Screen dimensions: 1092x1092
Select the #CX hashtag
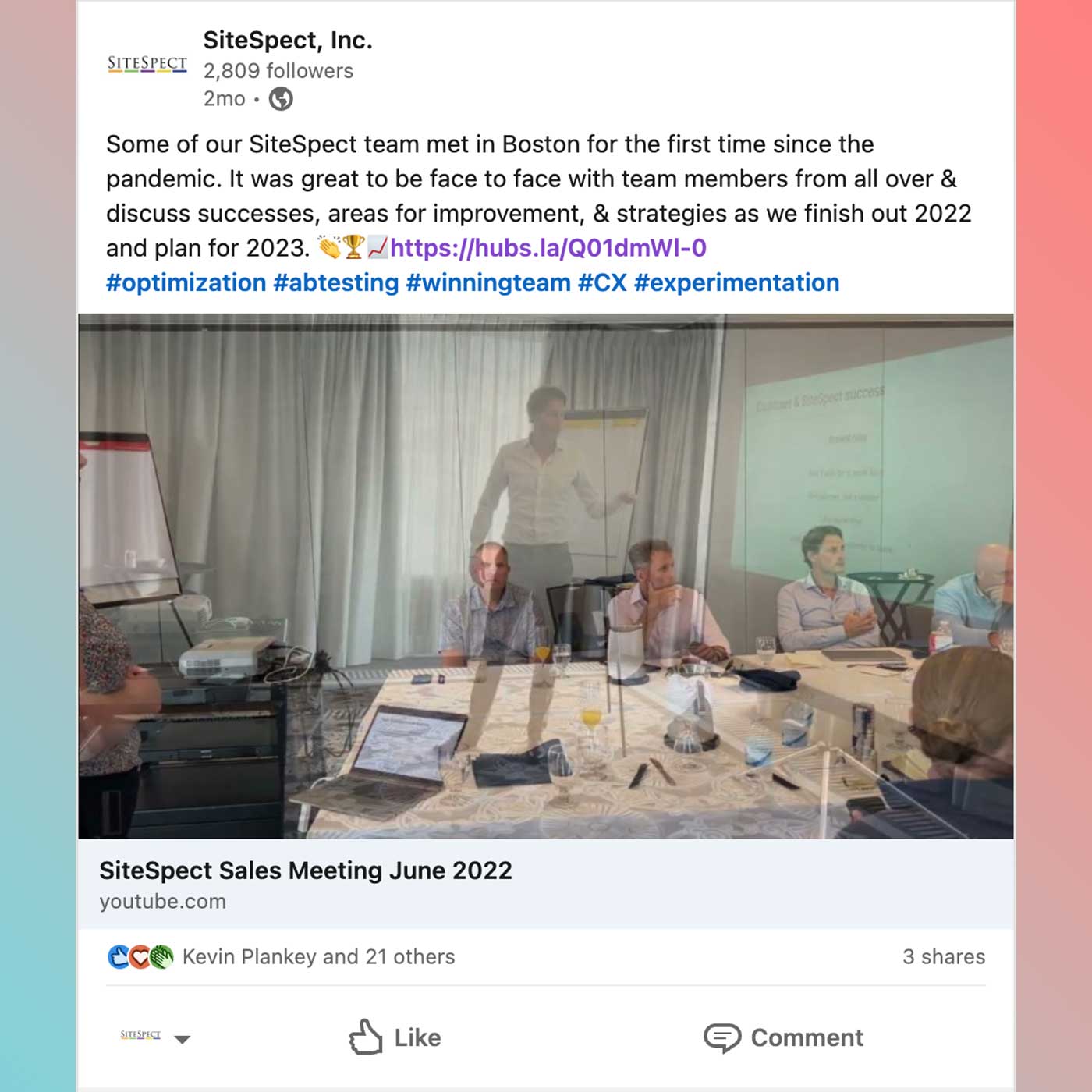coord(602,282)
